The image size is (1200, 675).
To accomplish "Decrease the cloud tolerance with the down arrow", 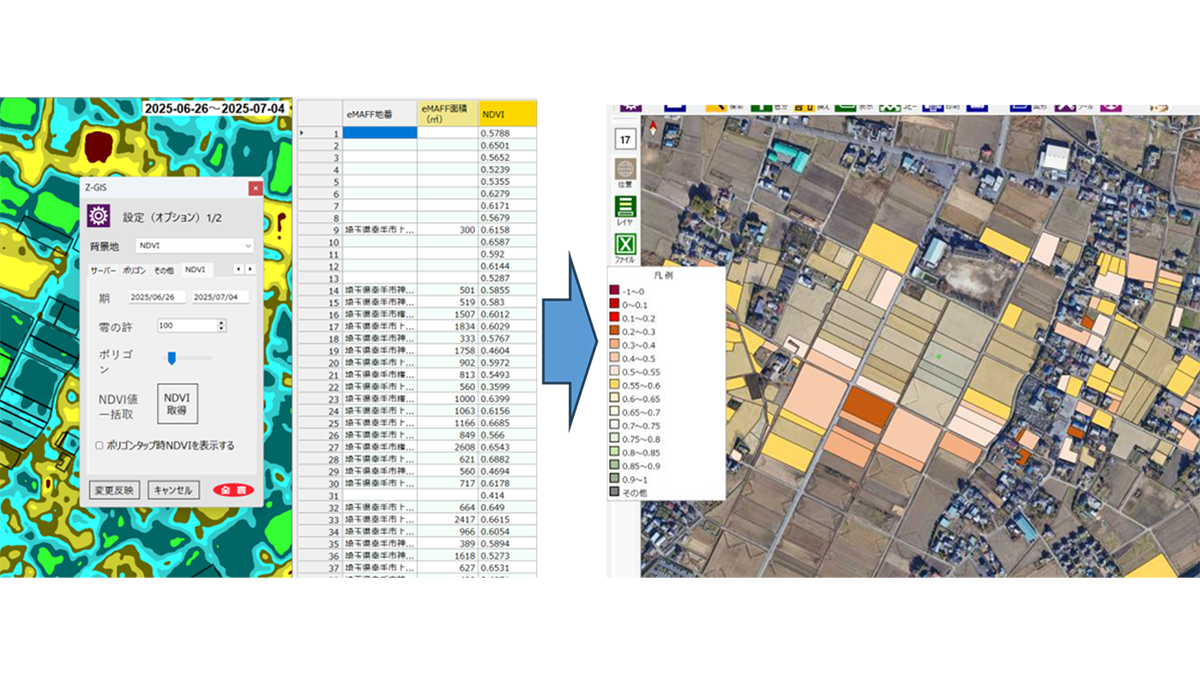I will tap(222, 329).
